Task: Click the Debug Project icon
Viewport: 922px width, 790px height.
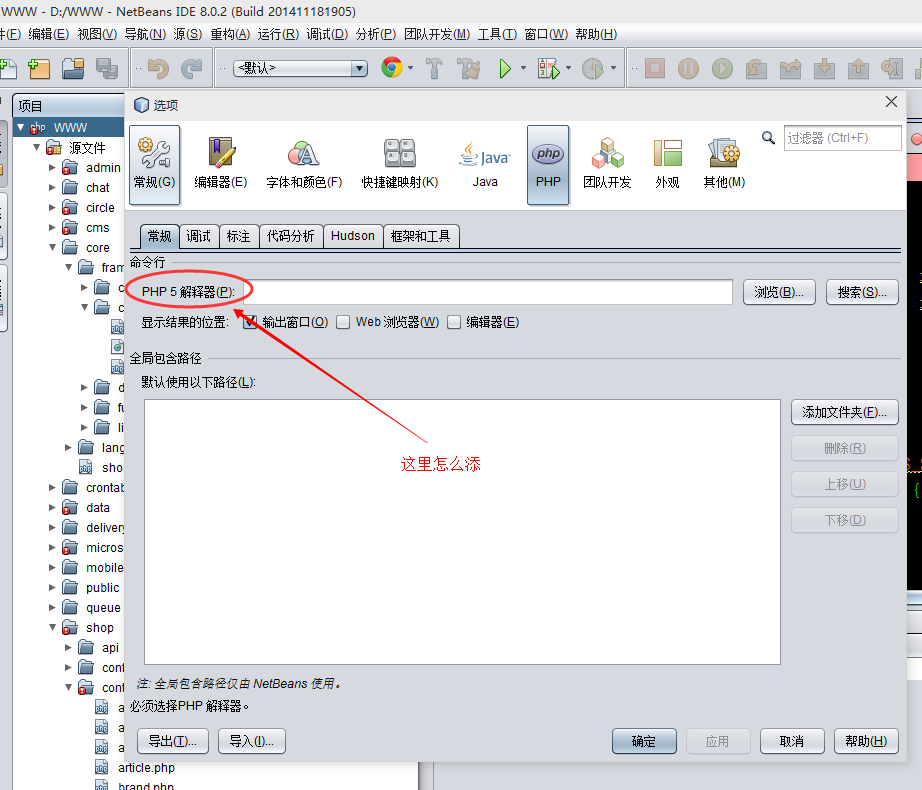Action: coord(548,69)
